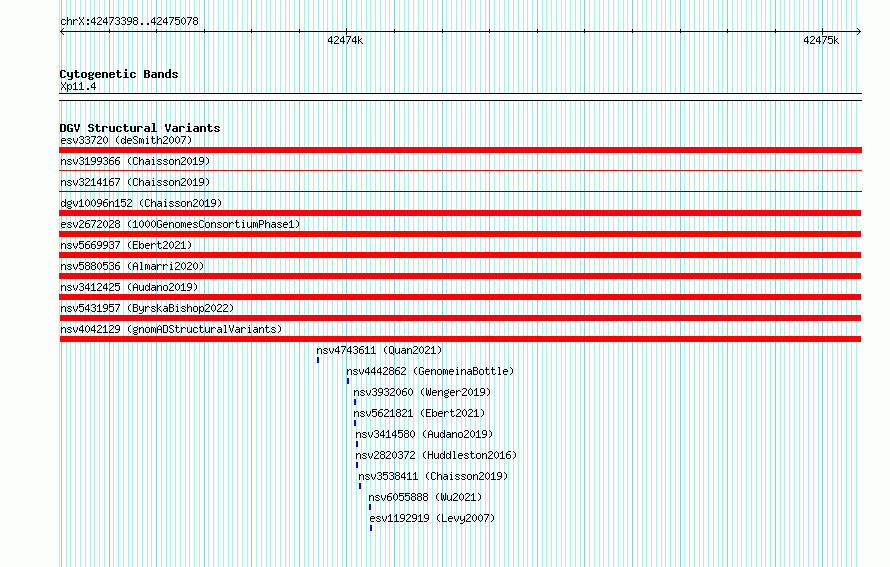
Task: Open nsv4743611 (Quan2021) variant label
Action: coord(379,350)
